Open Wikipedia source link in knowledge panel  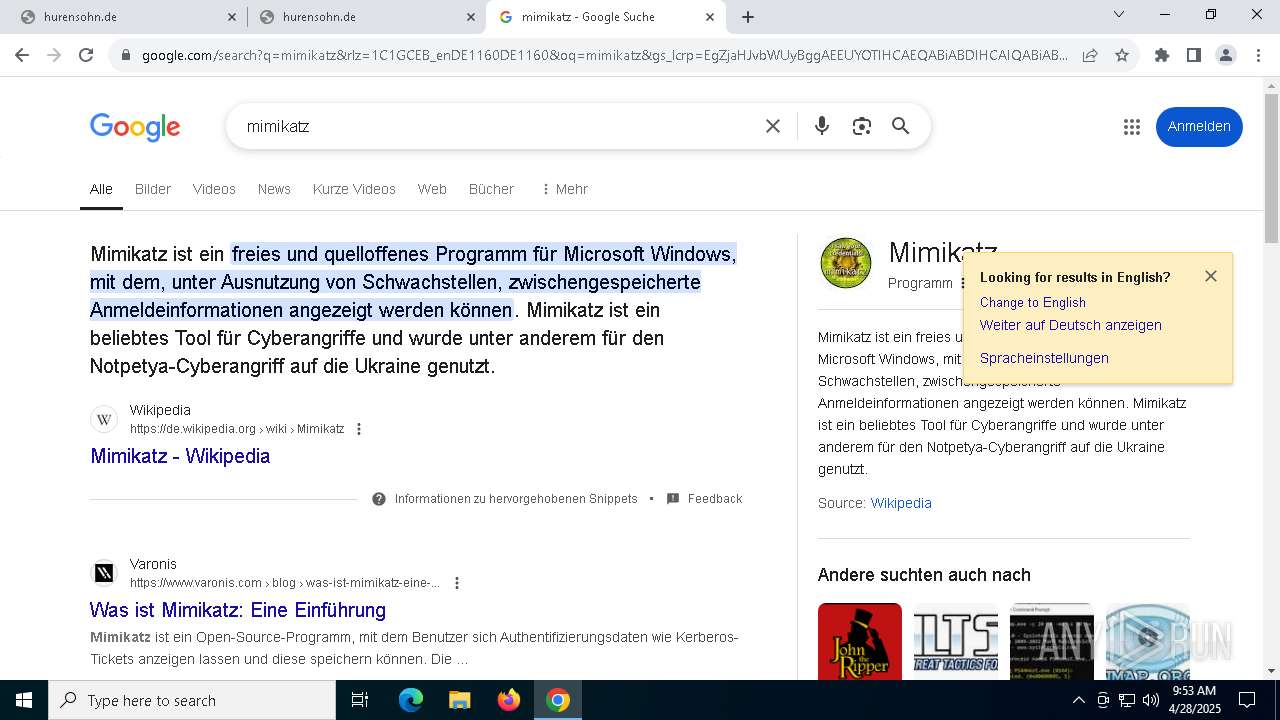pyautogui.click(x=901, y=503)
